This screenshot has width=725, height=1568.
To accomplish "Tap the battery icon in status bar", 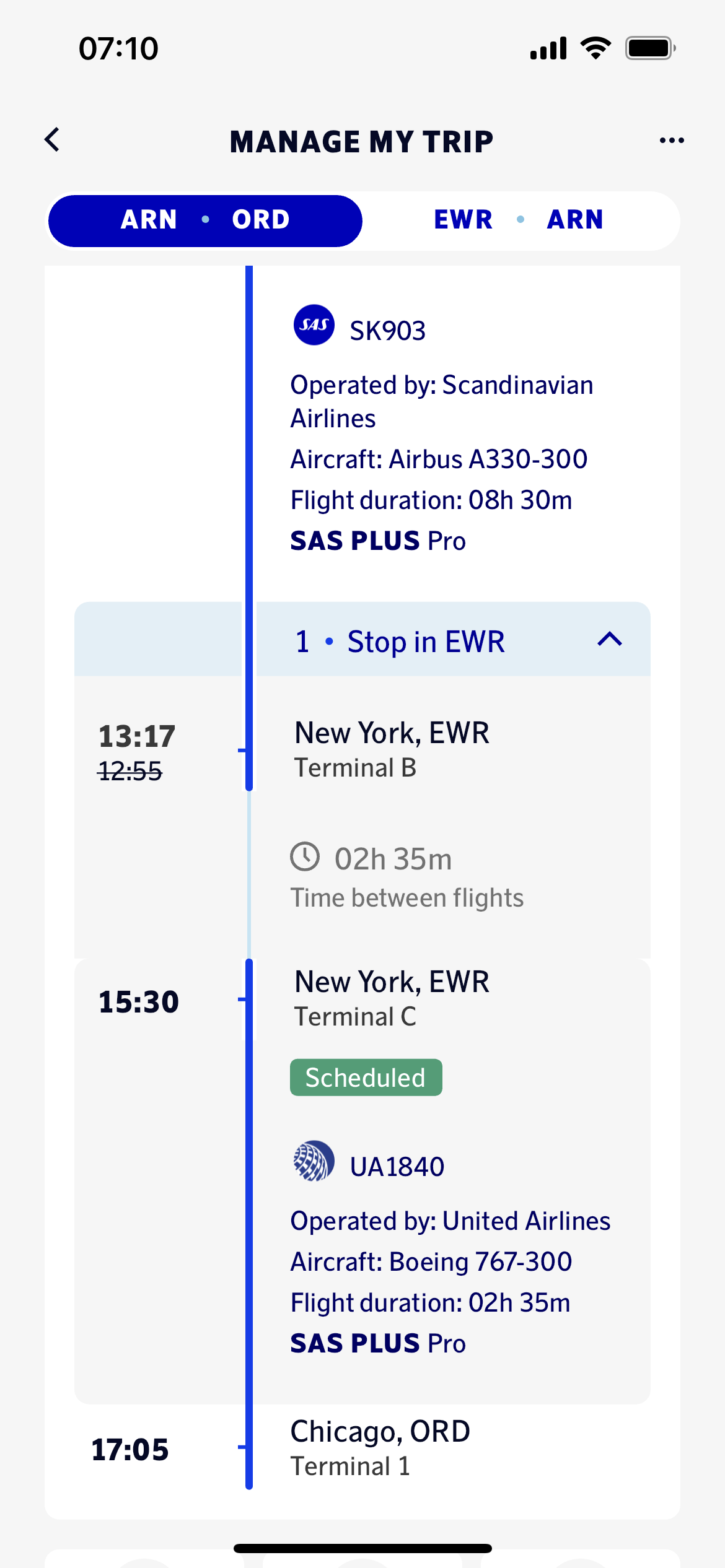I will click(650, 48).
